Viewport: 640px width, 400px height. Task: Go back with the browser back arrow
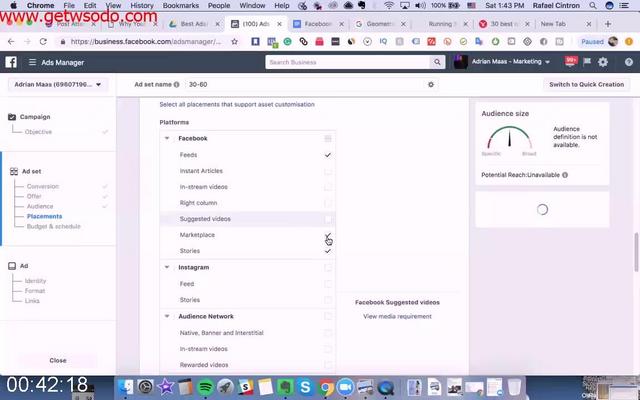[x=11, y=42]
